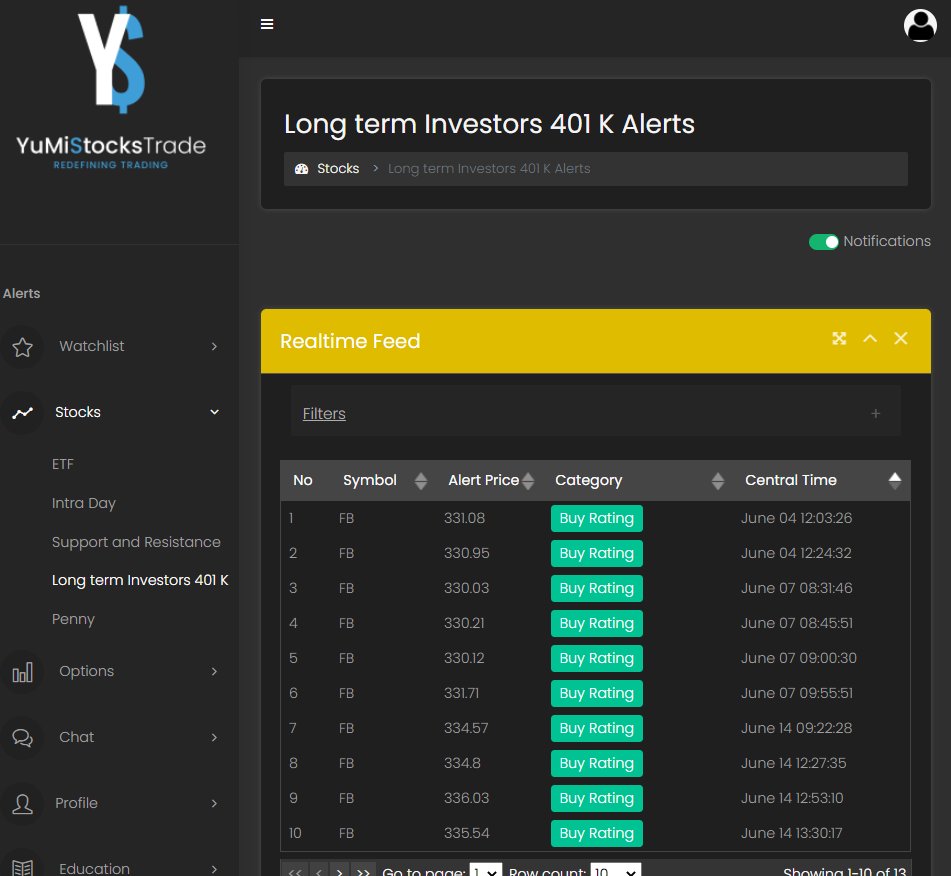Select alert price 330.12
Screen dimensions: 951x876
point(465,658)
